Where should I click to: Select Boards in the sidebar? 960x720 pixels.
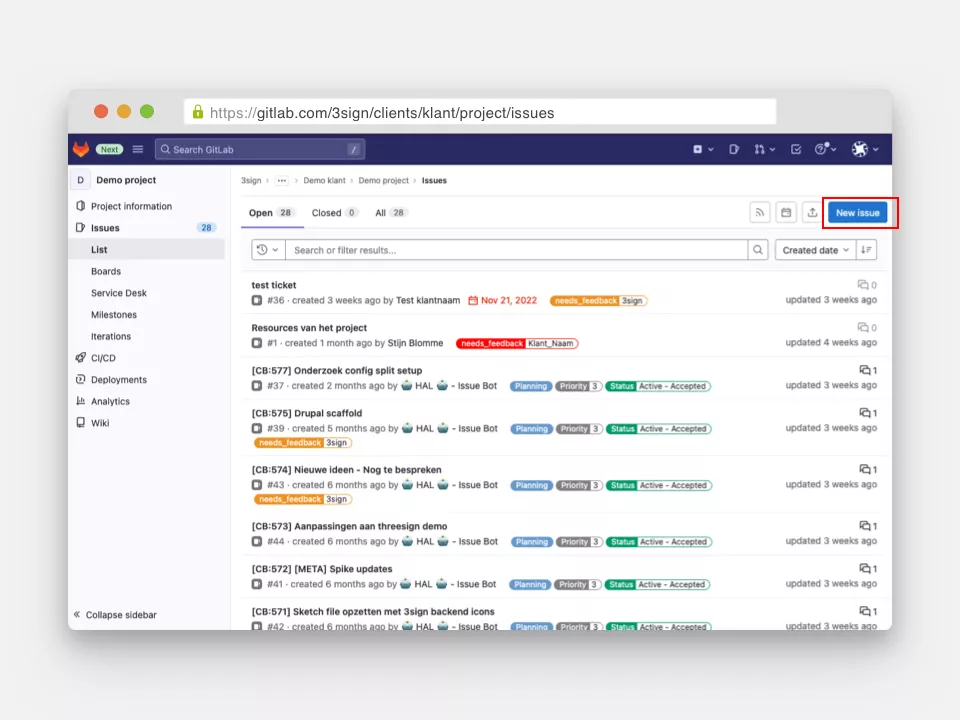(x=106, y=271)
